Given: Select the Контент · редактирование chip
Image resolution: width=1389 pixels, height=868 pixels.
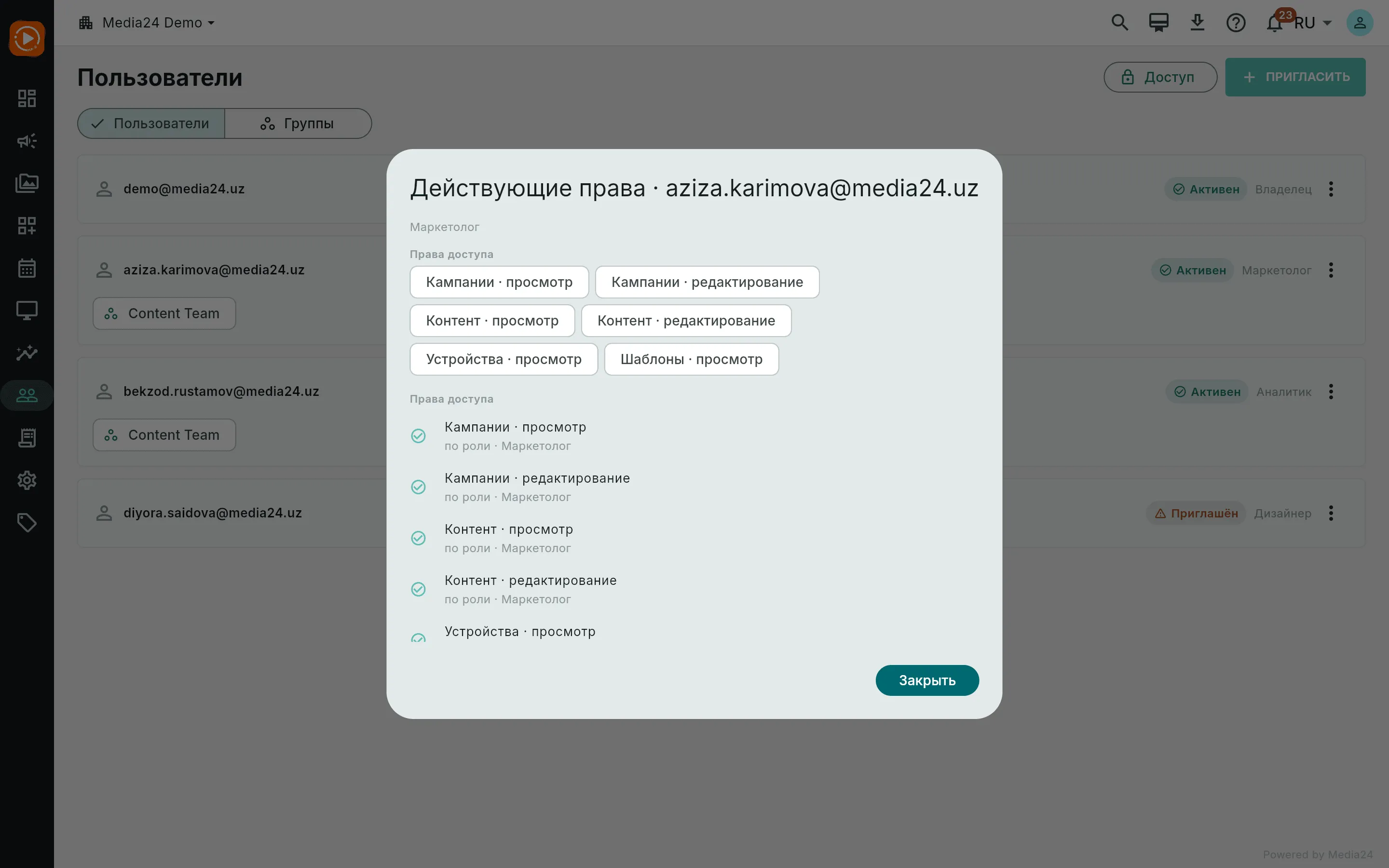Looking at the screenshot, I should (686, 320).
